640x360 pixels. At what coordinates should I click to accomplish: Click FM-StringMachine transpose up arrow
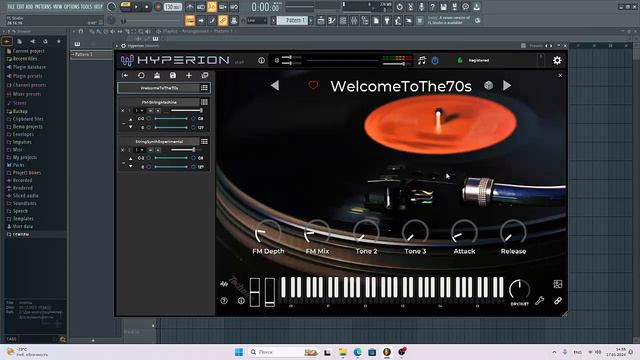(131, 120)
